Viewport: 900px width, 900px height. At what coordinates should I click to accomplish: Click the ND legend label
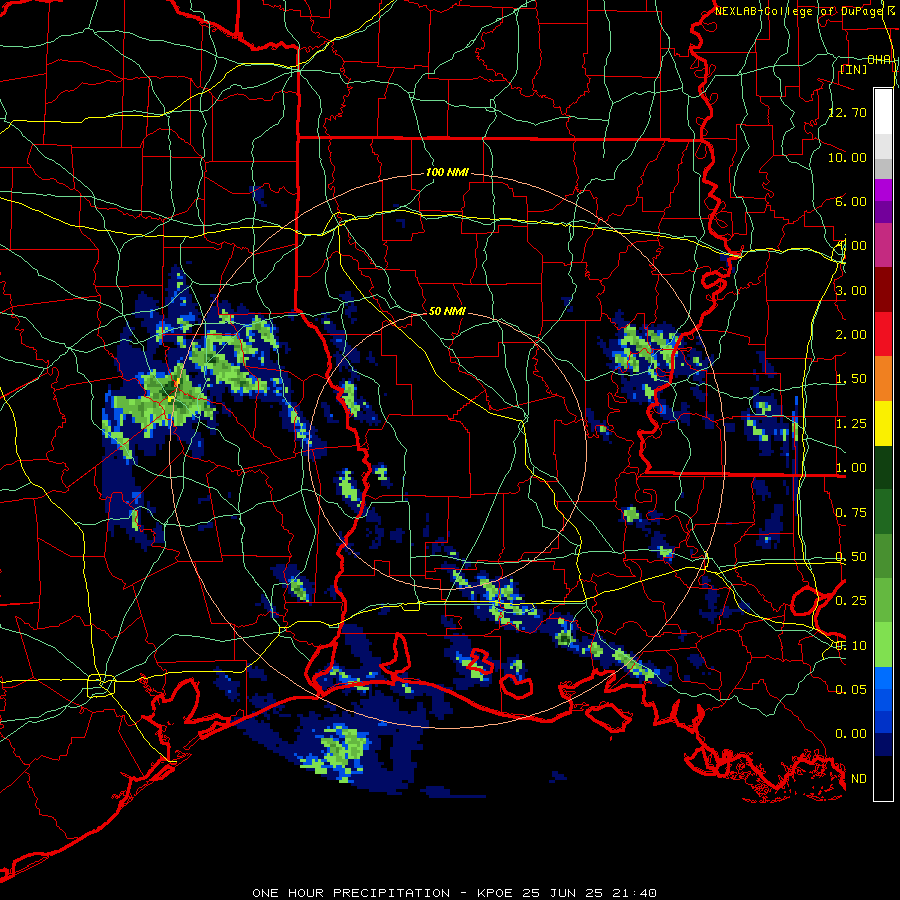coord(859,779)
